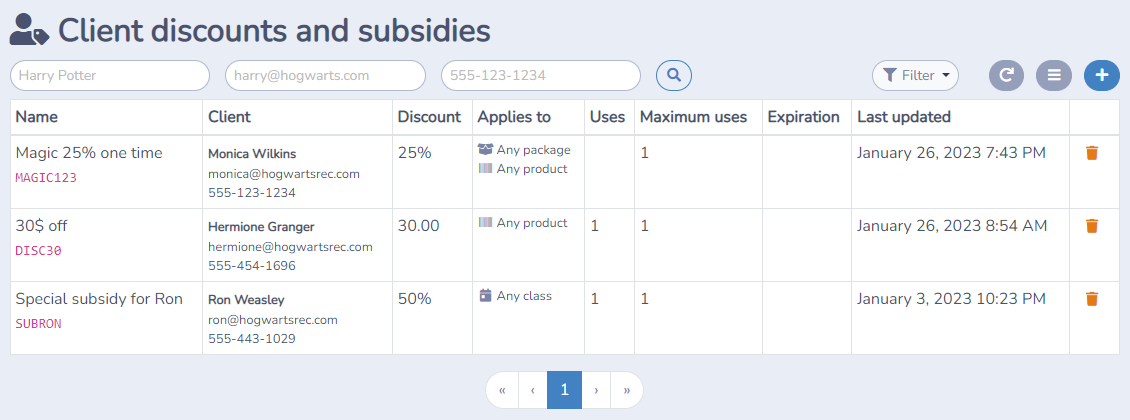Click phone 555-443-1029
Image resolution: width=1130 pixels, height=420 pixels.
click(252, 339)
